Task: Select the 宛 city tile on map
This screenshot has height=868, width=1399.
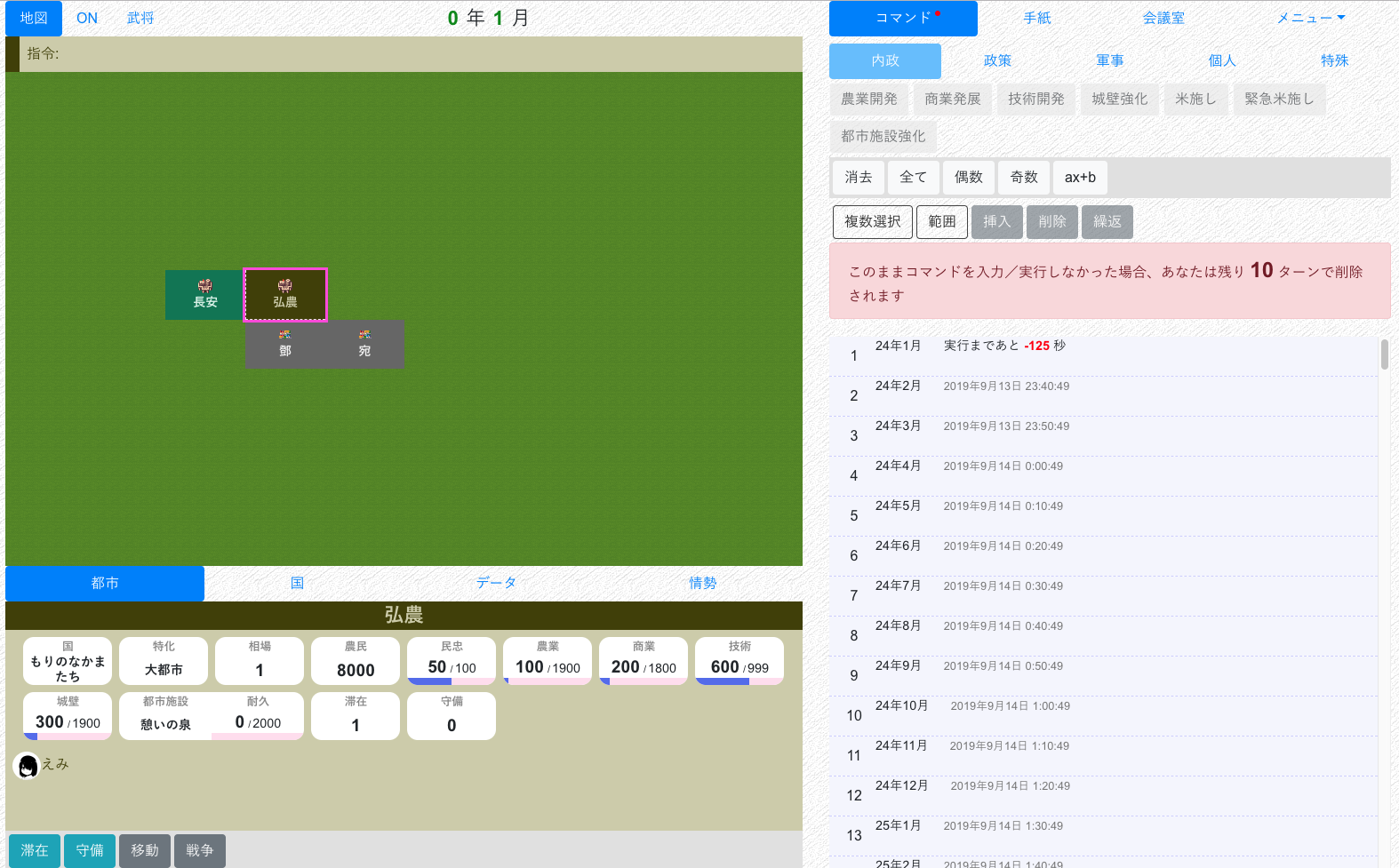Action: (364, 345)
